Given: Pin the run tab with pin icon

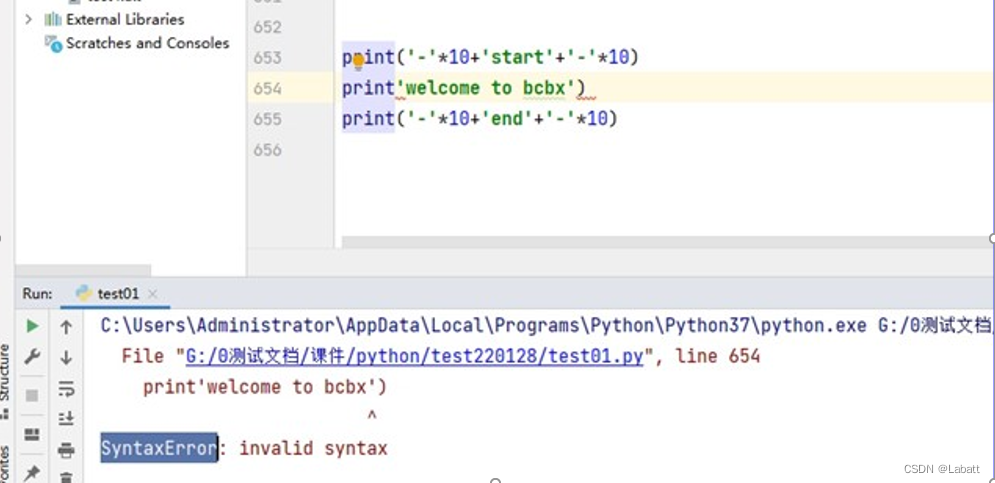Looking at the screenshot, I should click(32, 473).
